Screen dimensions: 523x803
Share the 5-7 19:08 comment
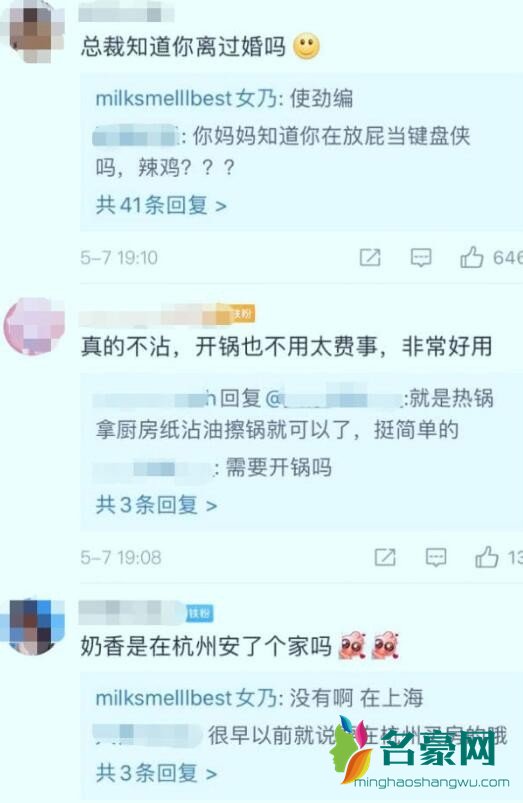click(385, 557)
